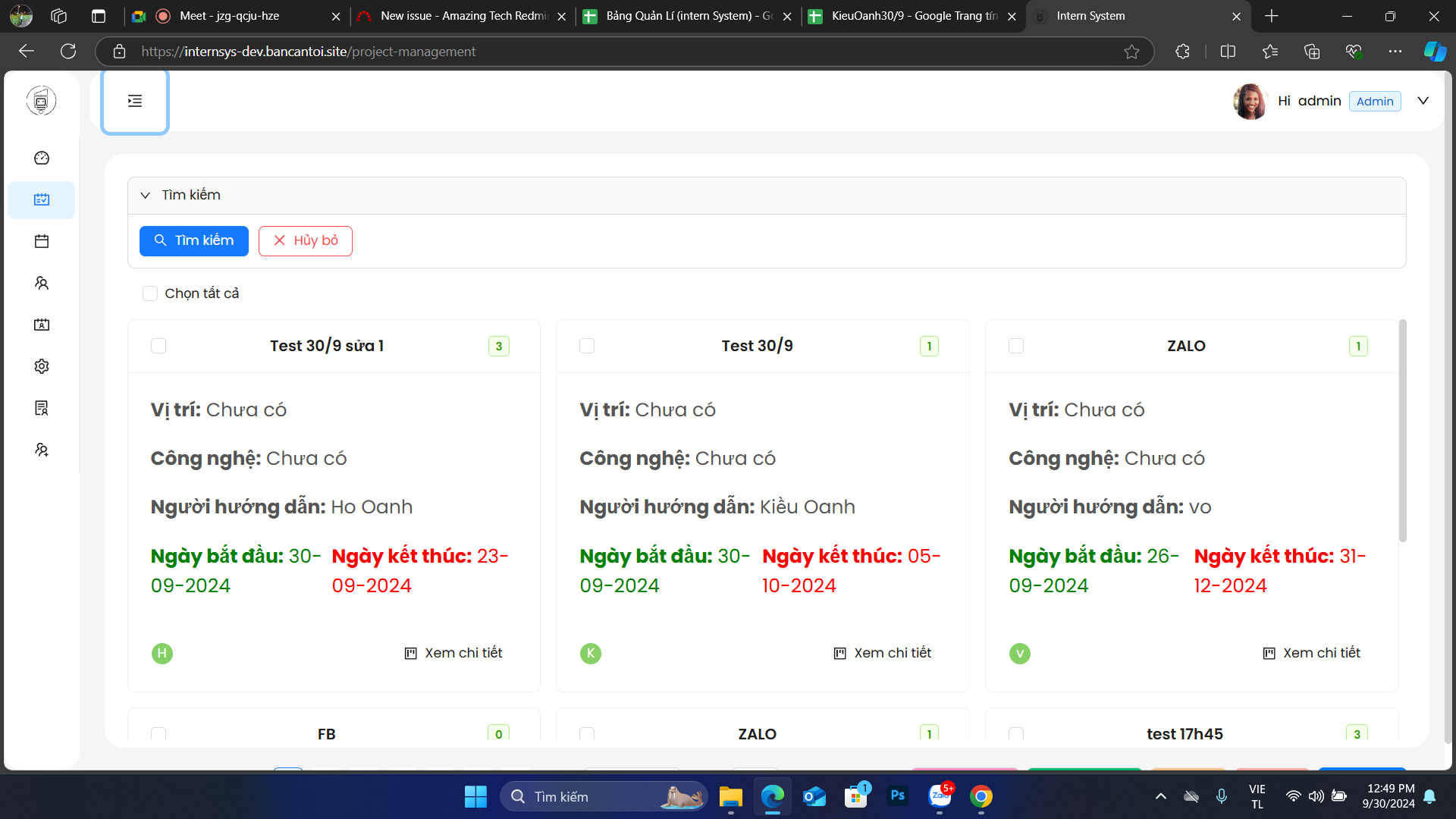
Task: Tick the checkbox for Test 30/9 sửa 1
Action: [158, 346]
